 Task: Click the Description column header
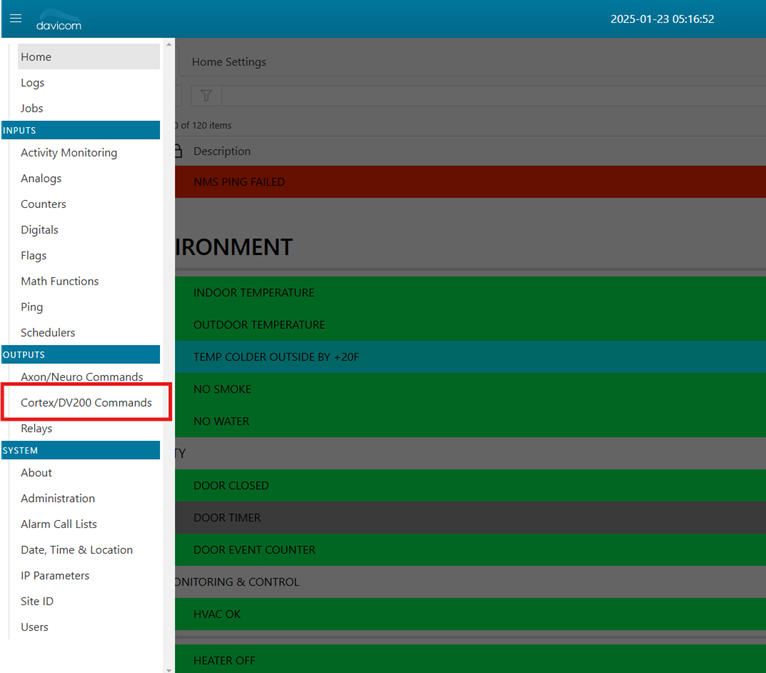(222, 151)
